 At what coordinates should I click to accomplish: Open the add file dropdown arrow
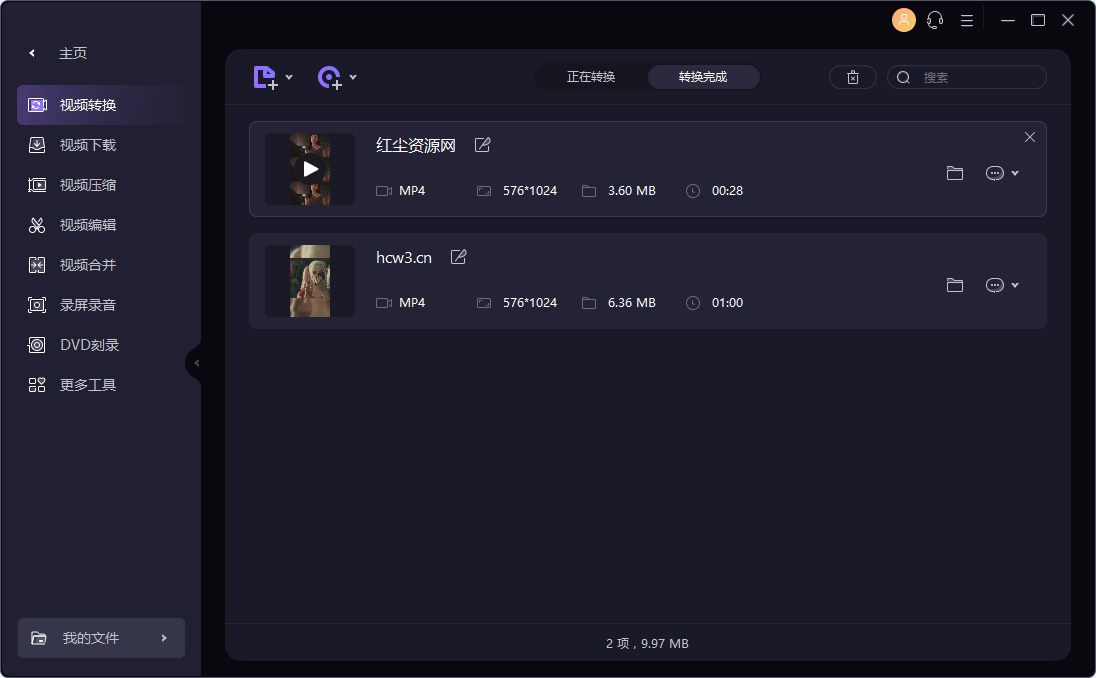coord(289,77)
